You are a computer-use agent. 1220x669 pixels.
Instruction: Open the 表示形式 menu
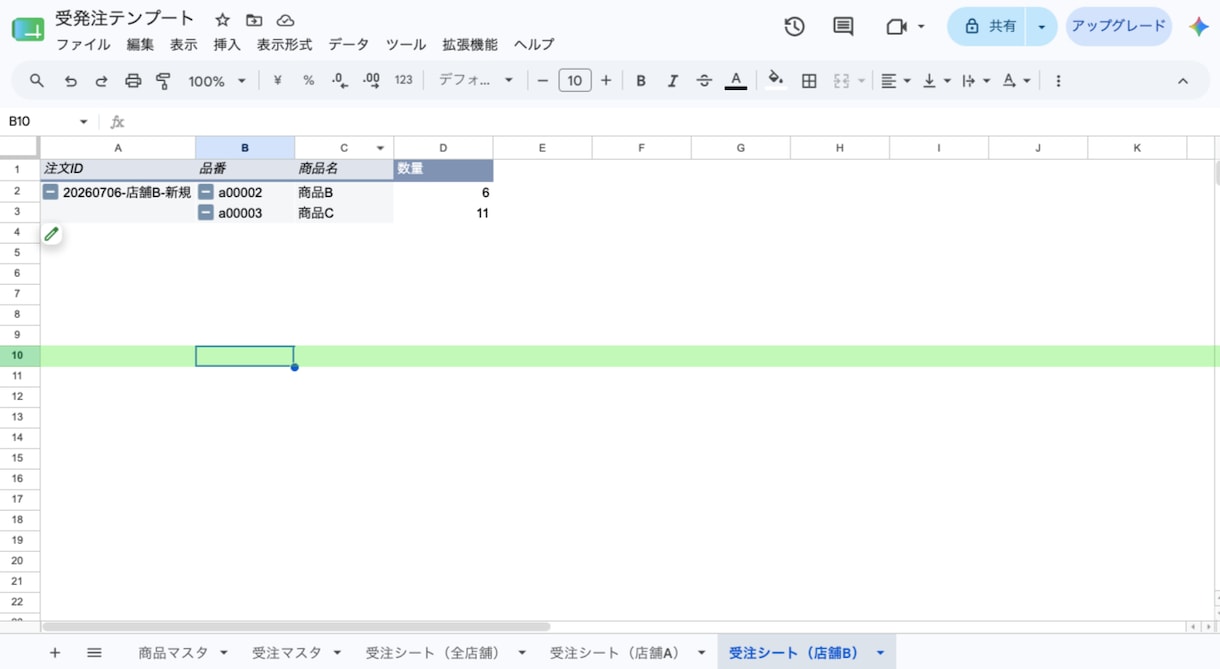point(284,45)
